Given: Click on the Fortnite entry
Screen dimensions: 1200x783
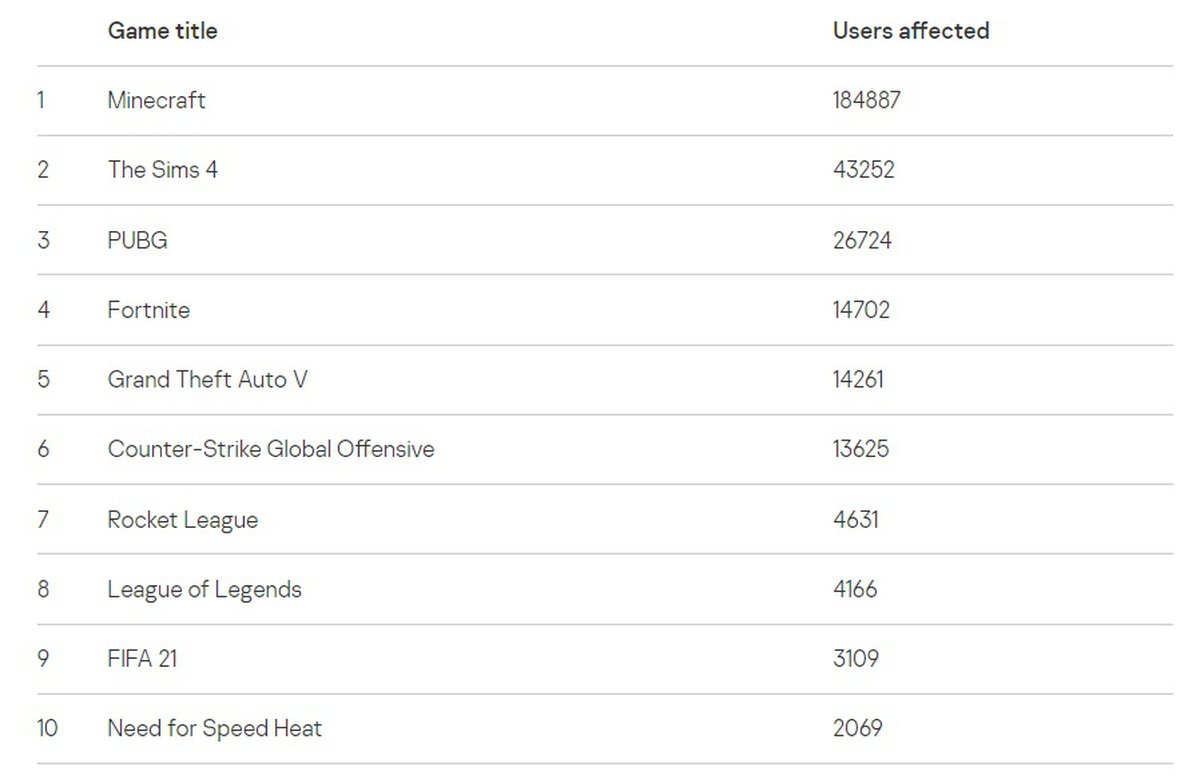Looking at the screenshot, I should 149,310.
